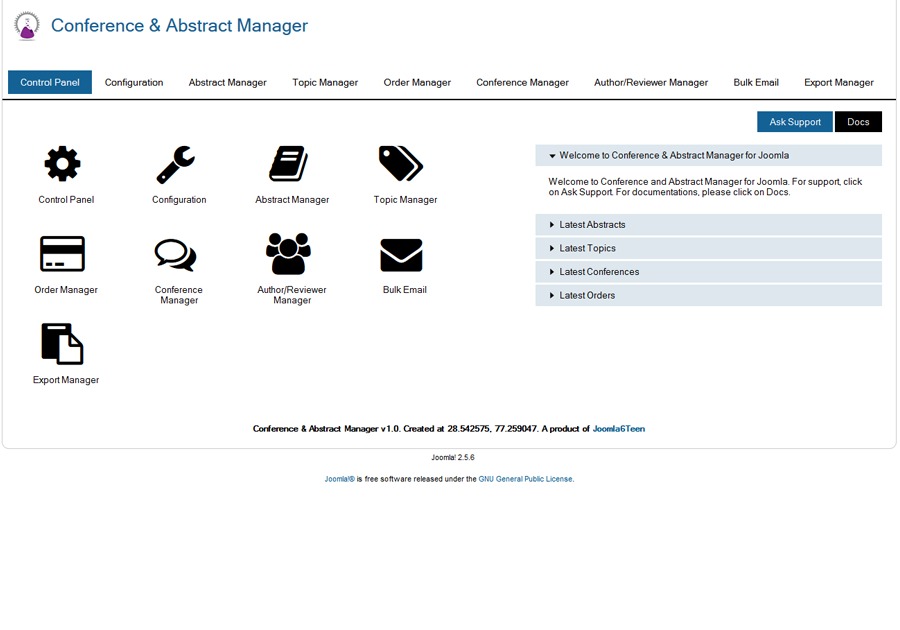
Task: Expand the Latest Abstracts panel
Action: pyautogui.click(x=708, y=224)
